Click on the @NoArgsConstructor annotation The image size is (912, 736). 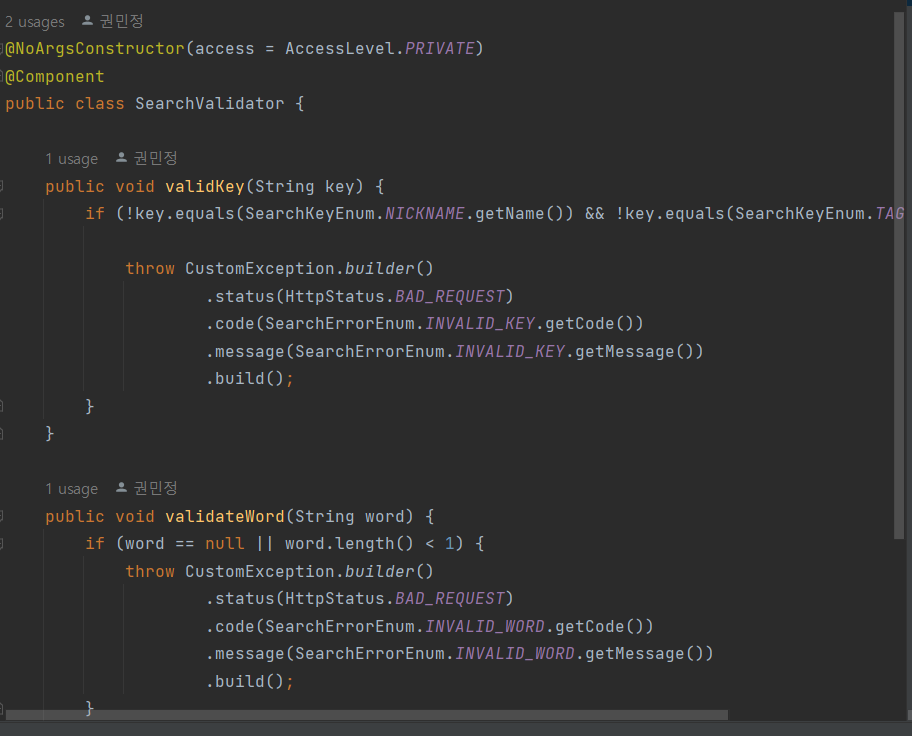[95, 48]
